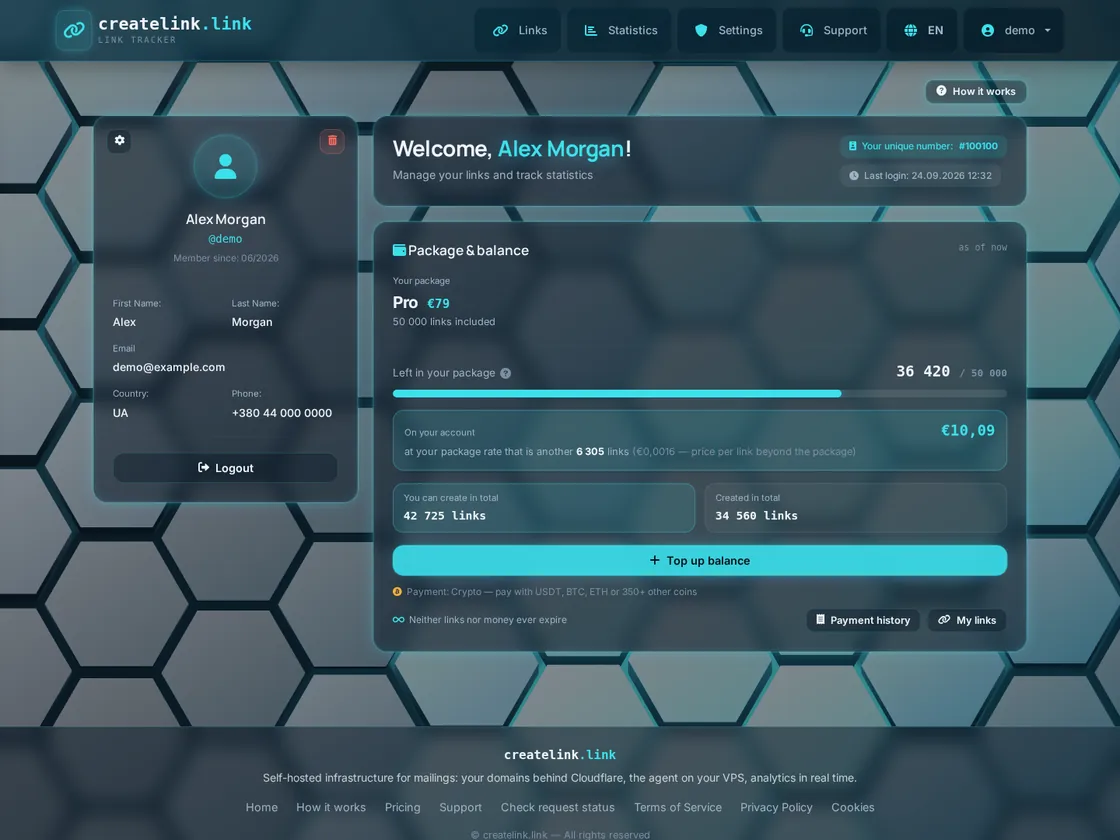The height and width of the screenshot is (840, 1120).
Task: Click the Links nav chain icon
Action: tap(500, 30)
